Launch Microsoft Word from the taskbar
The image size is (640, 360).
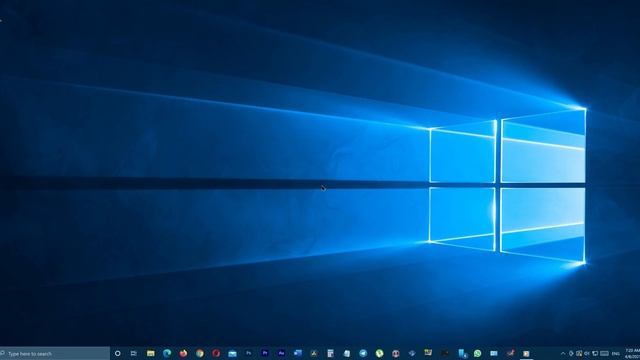pos(298,353)
